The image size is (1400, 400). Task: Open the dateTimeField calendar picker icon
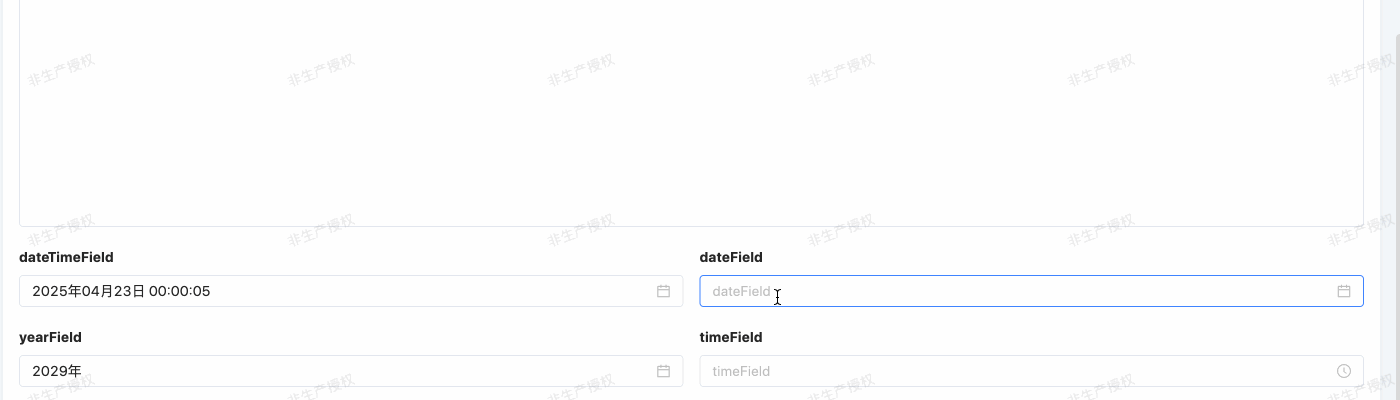[x=663, y=291]
